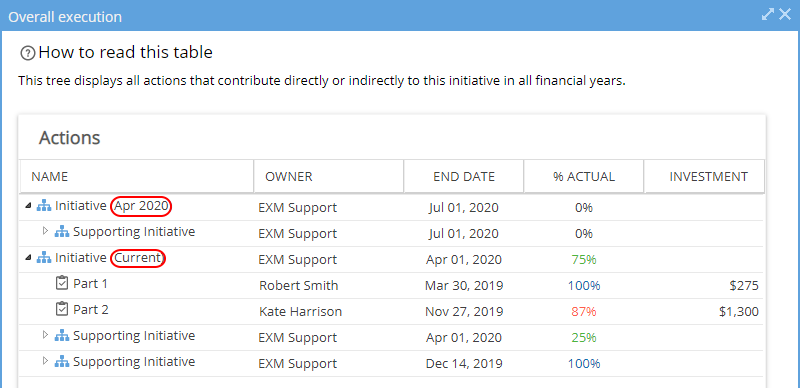Viewport: 800px width, 388px height.
Task: Select the Supporting Initiative name with 25% actual
Action: 134,336
